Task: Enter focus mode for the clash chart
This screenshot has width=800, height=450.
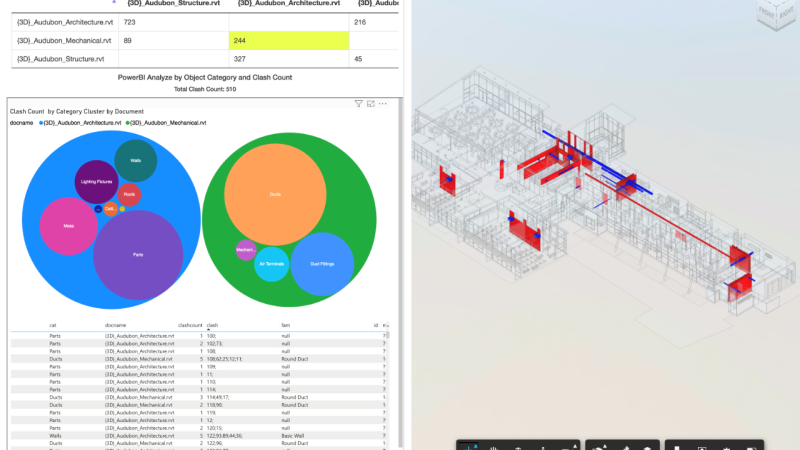Action: click(x=371, y=104)
